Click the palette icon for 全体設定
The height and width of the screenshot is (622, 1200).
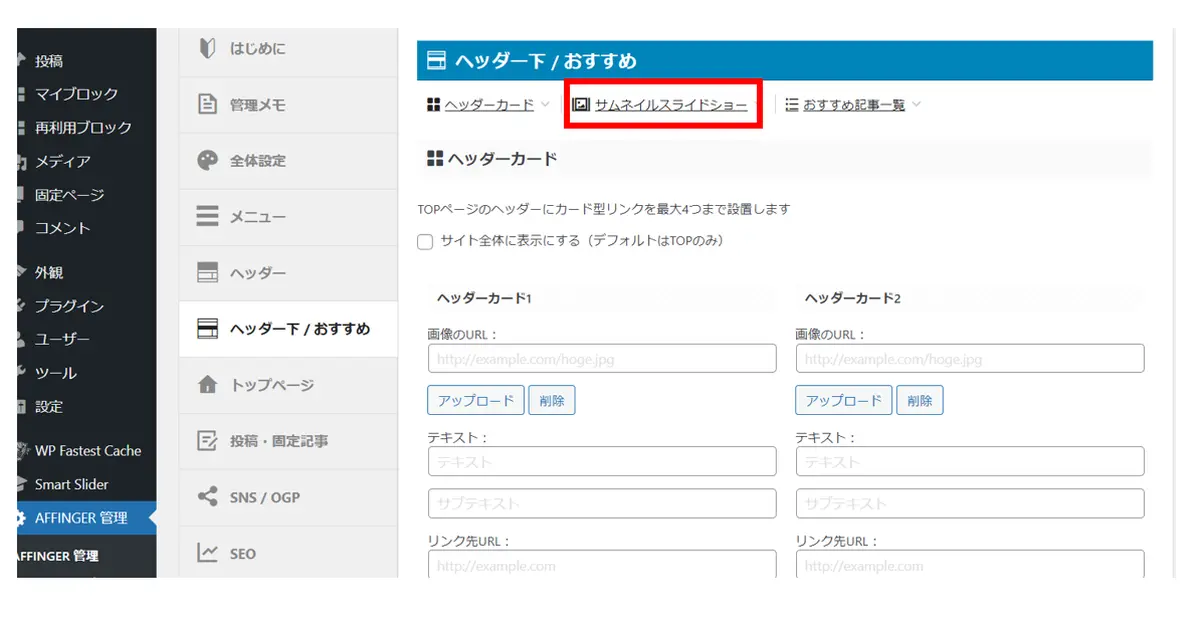(207, 161)
